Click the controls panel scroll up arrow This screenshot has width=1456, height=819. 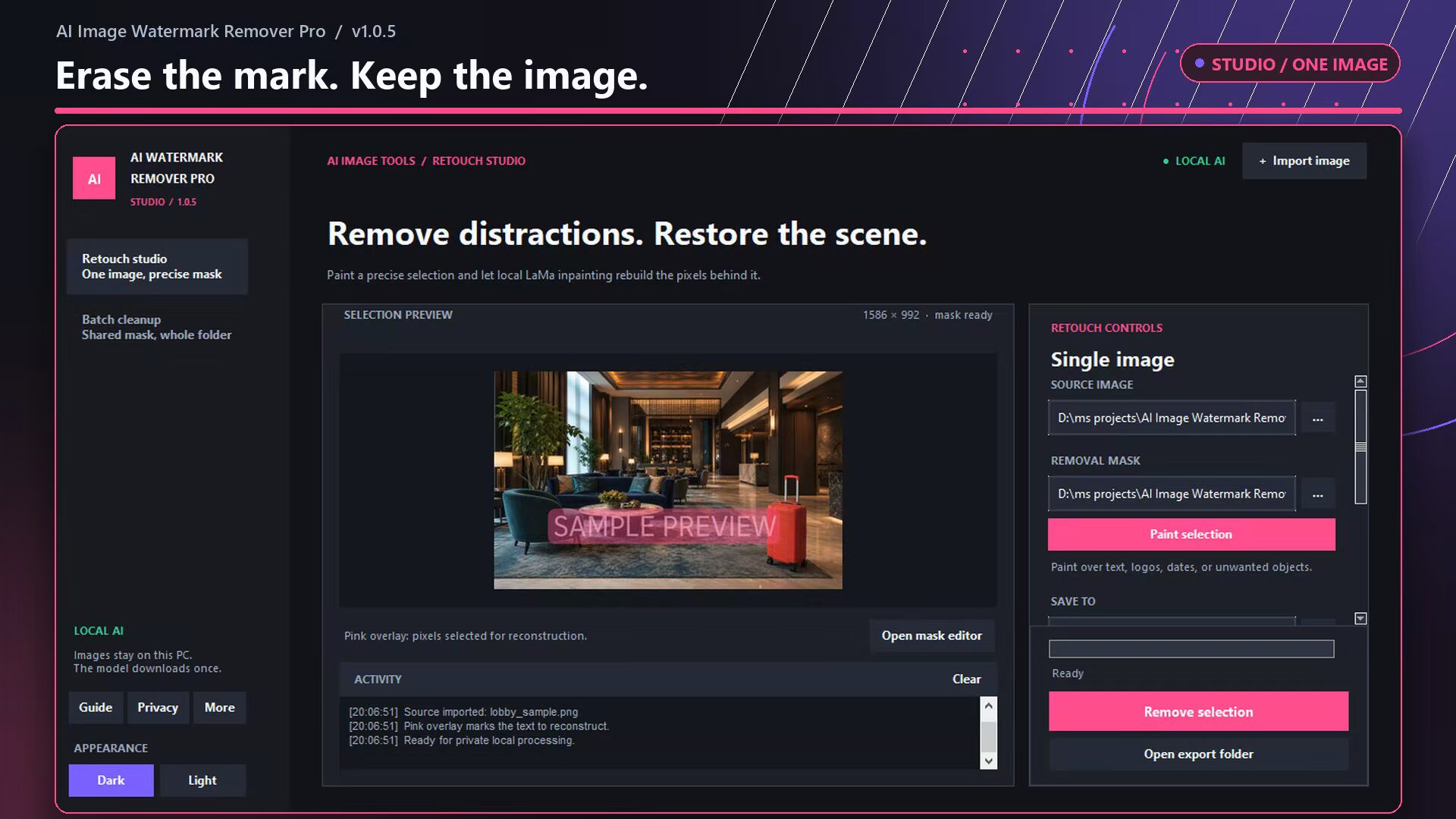(x=1360, y=381)
